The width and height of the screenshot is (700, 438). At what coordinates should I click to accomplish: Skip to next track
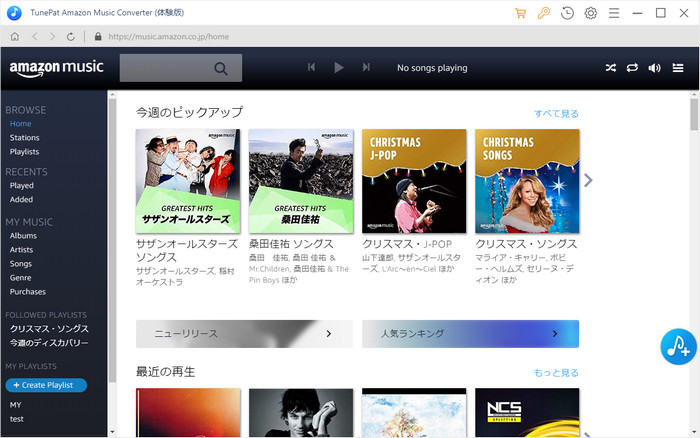tap(366, 67)
